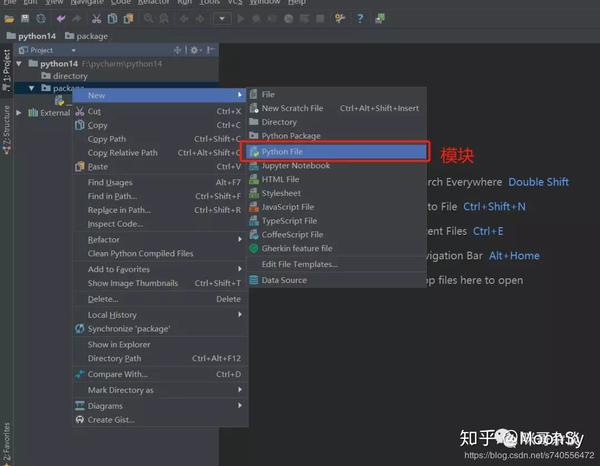
Task: Choose Copy from the context menu
Action: pyautogui.click(x=159, y=125)
